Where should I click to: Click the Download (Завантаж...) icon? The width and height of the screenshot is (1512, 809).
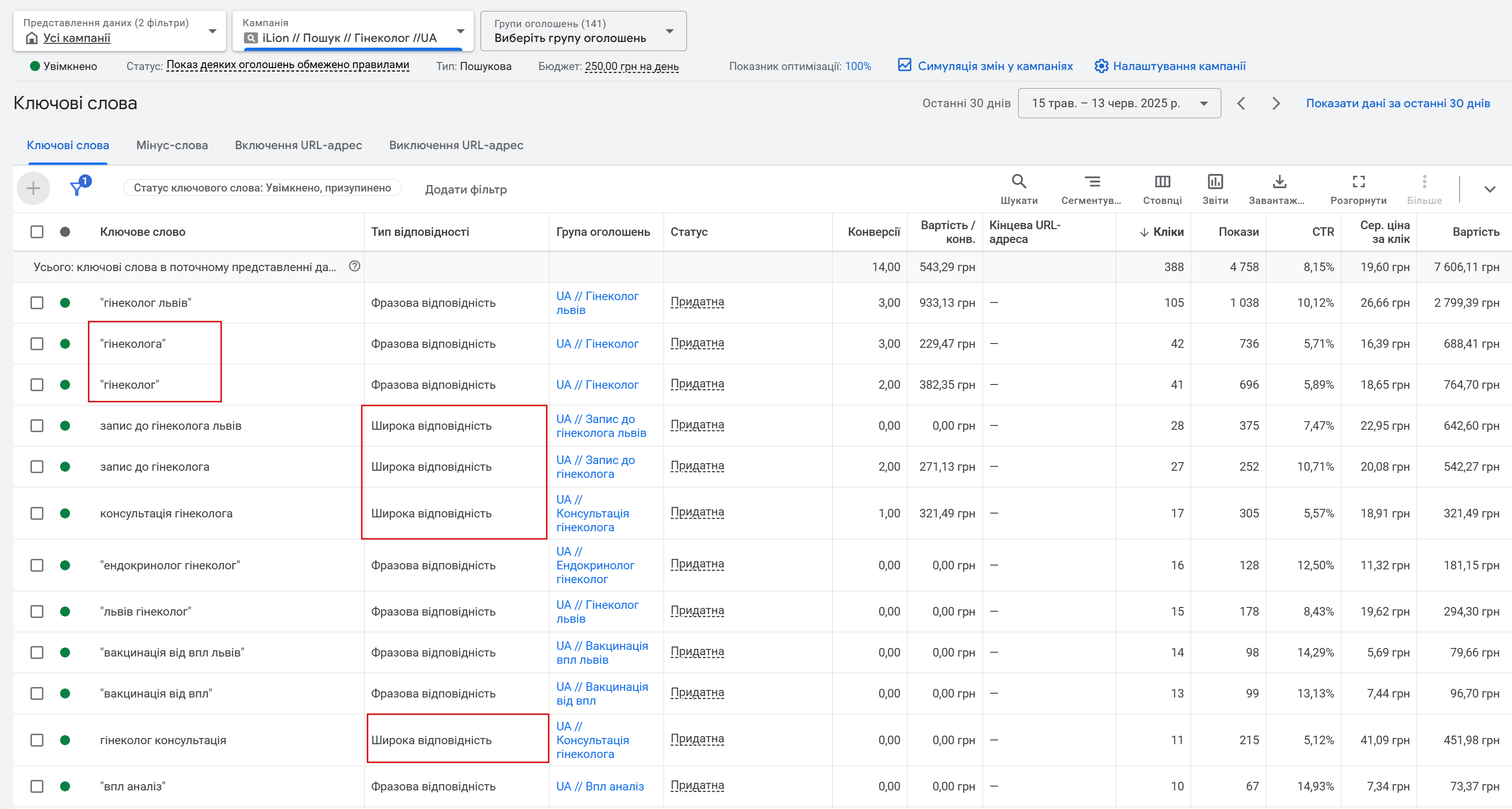(1279, 182)
